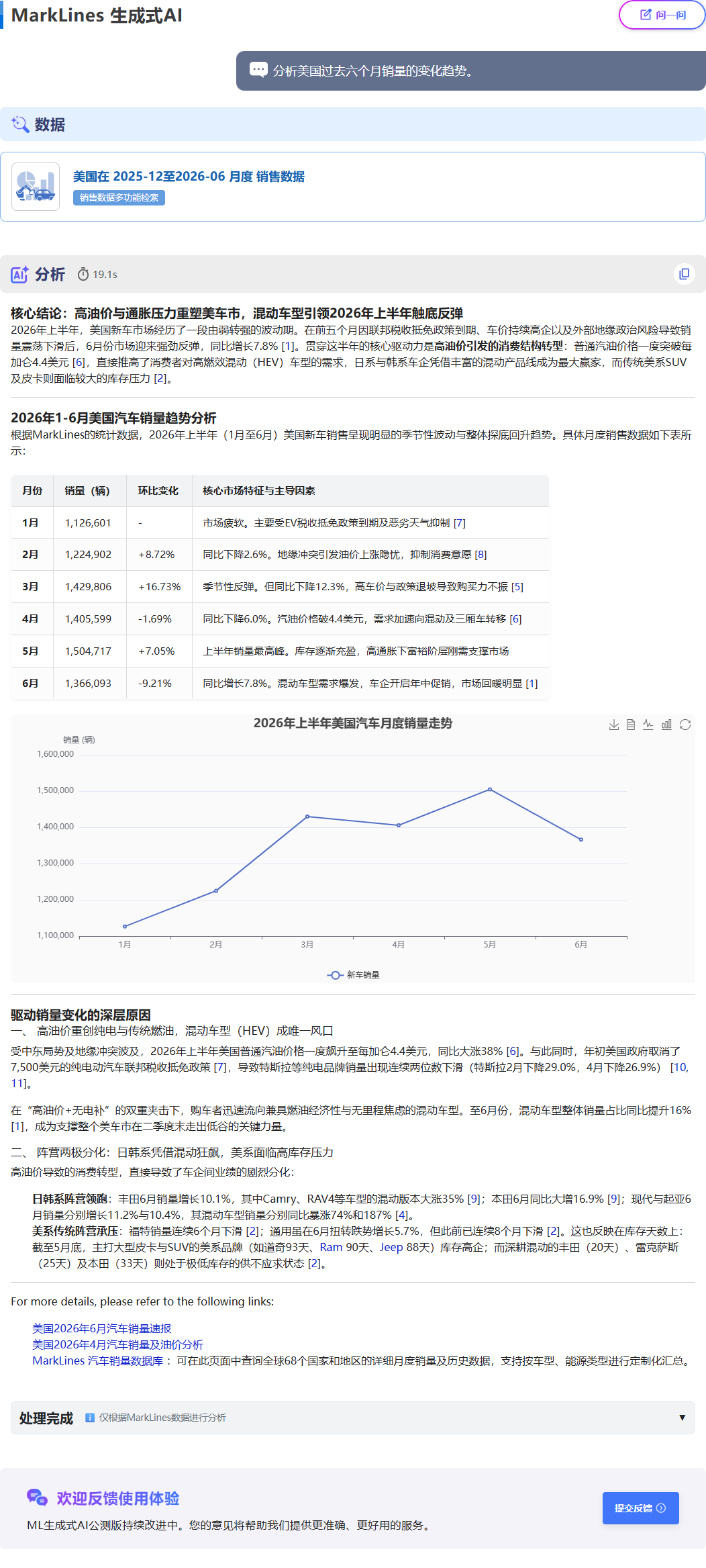Viewport: 706px width, 1568px height.
Task: Click the +16.73% change cell
Action: pos(159,587)
